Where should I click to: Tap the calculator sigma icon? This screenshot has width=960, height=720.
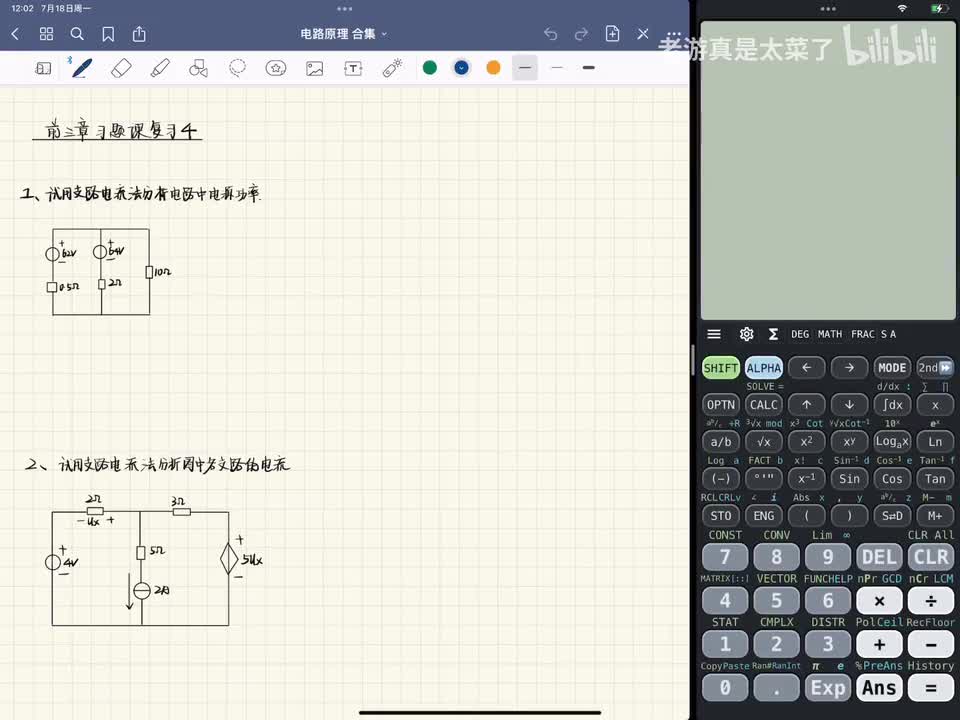(773, 334)
